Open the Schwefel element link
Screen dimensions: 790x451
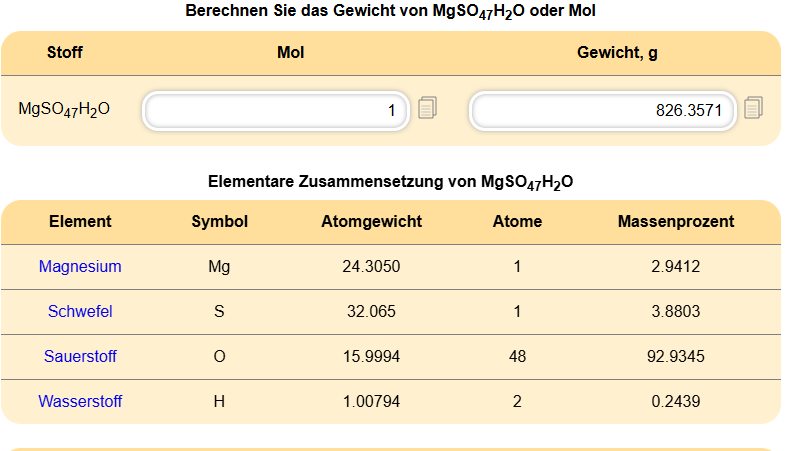[80, 311]
